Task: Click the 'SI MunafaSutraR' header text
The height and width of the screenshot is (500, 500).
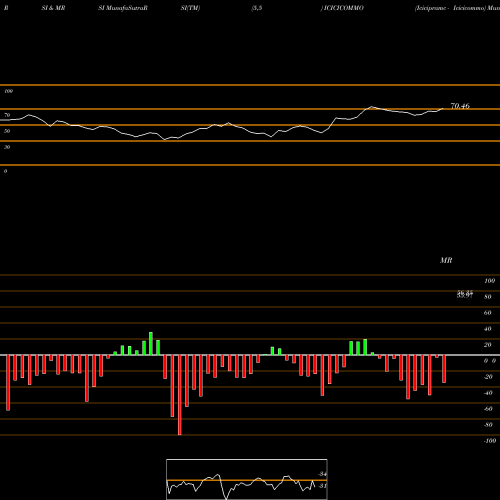Action: pos(123,8)
